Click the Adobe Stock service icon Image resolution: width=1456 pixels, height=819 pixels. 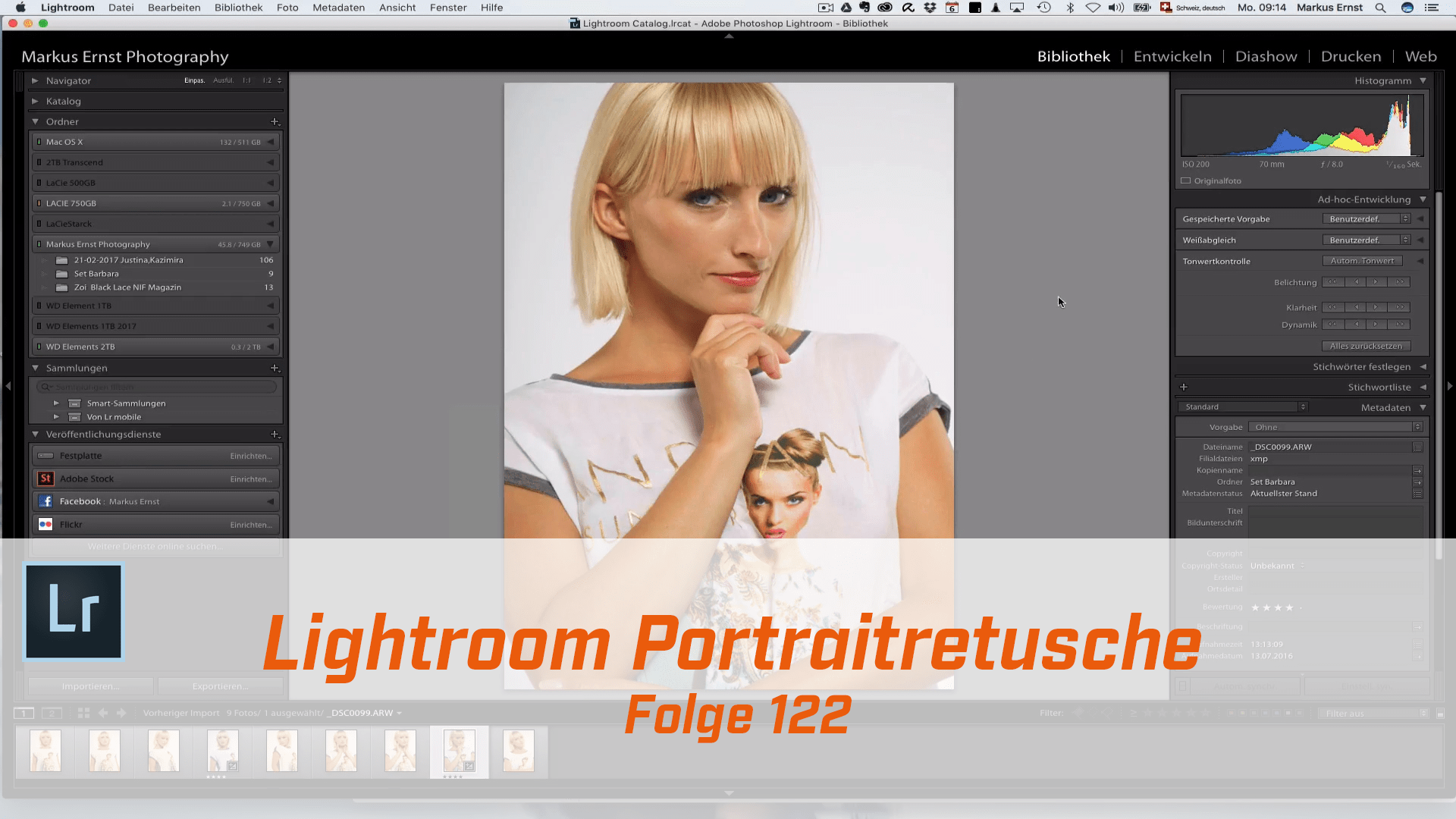[45, 479]
